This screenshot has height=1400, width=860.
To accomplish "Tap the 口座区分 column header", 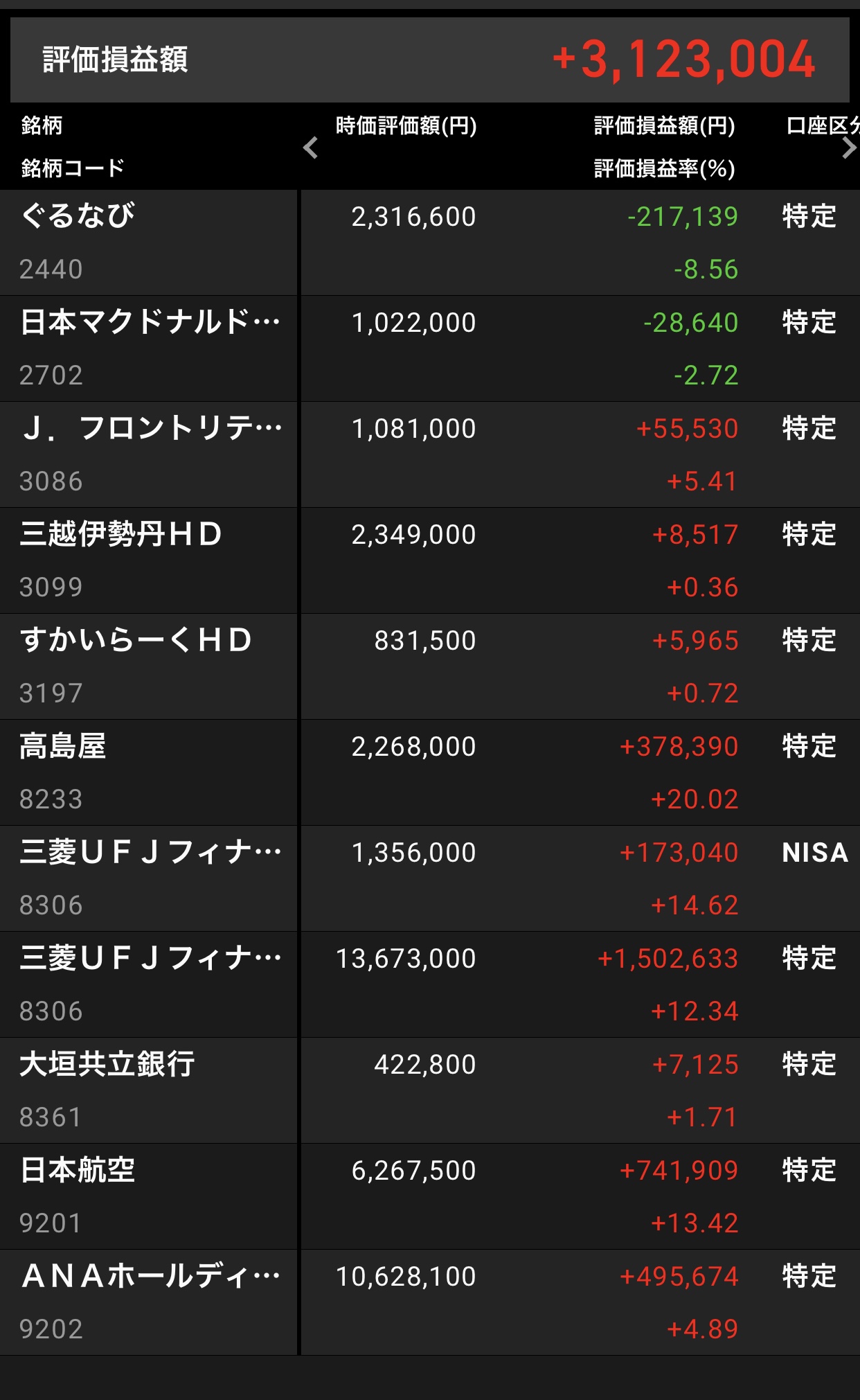I will coord(821,126).
